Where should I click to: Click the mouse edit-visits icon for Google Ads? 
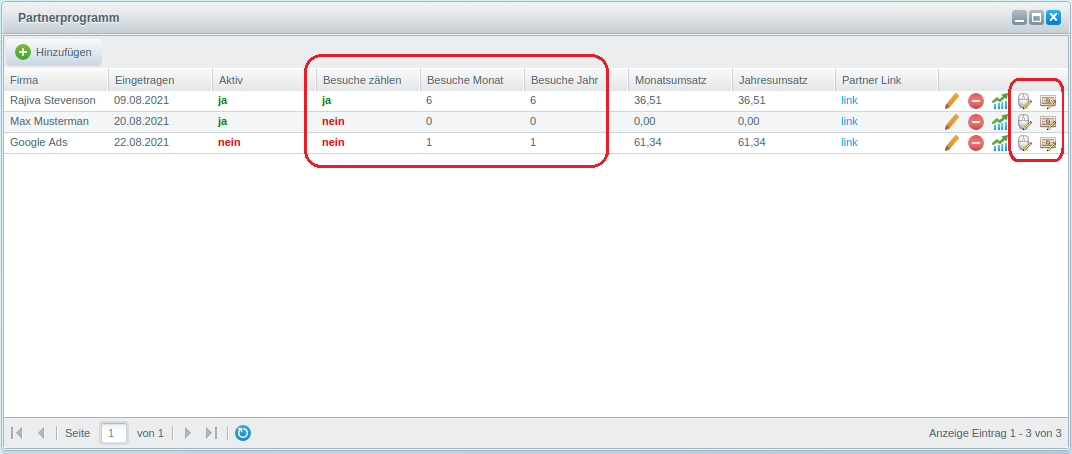[x=1024, y=143]
